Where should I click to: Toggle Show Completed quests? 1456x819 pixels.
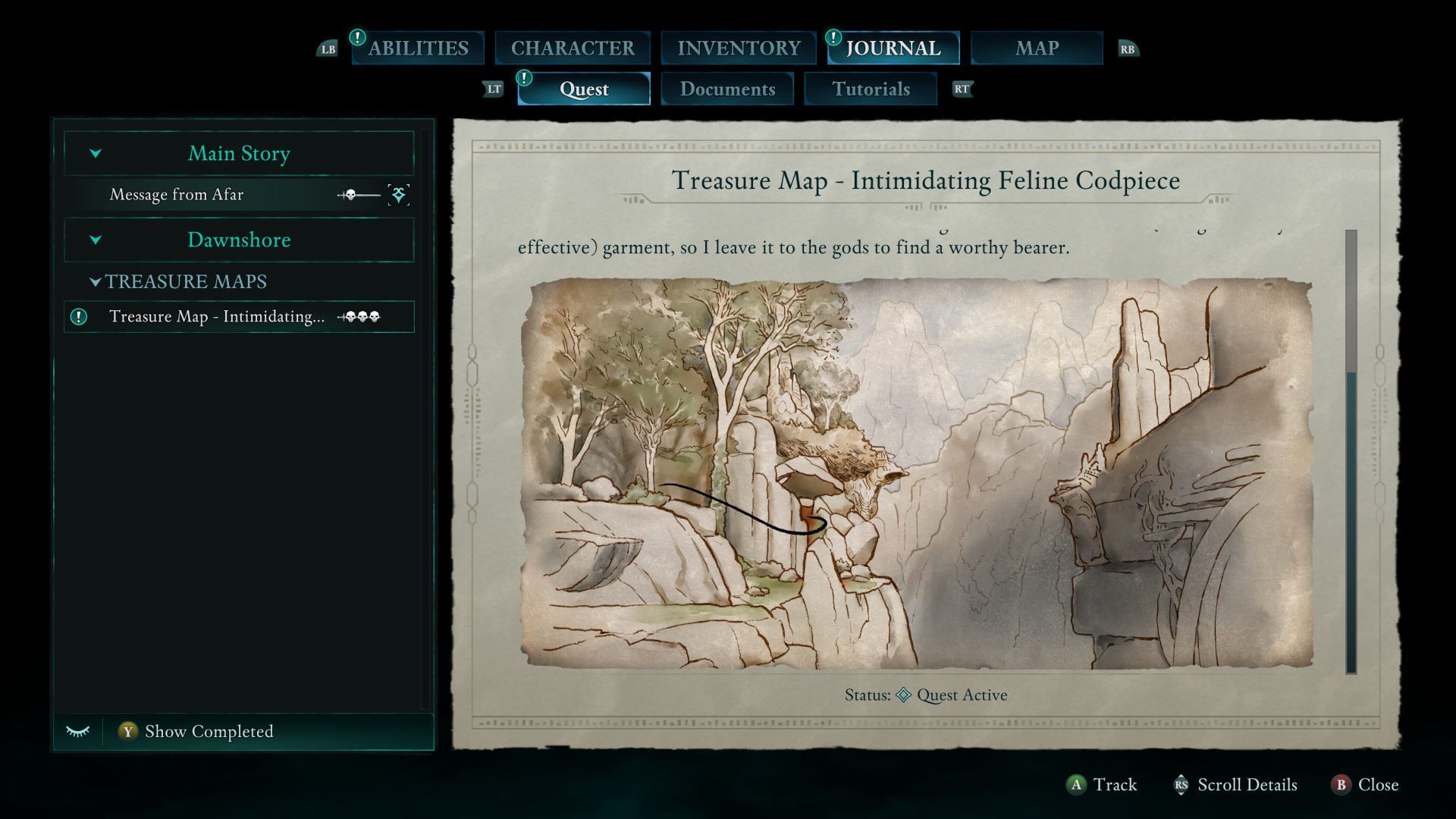(x=196, y=732)
